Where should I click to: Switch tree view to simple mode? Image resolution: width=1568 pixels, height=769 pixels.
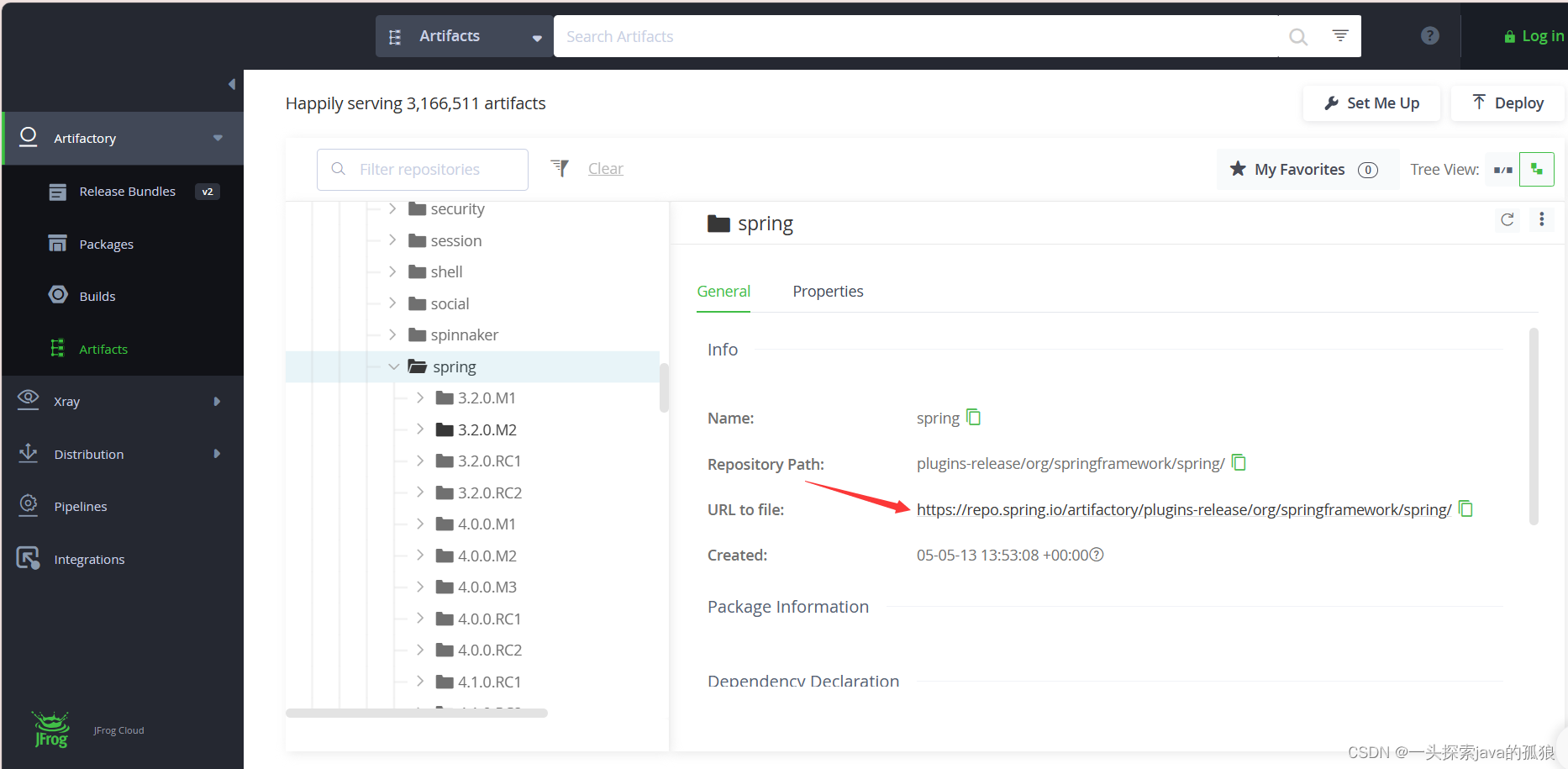[x=1502, y=170]
